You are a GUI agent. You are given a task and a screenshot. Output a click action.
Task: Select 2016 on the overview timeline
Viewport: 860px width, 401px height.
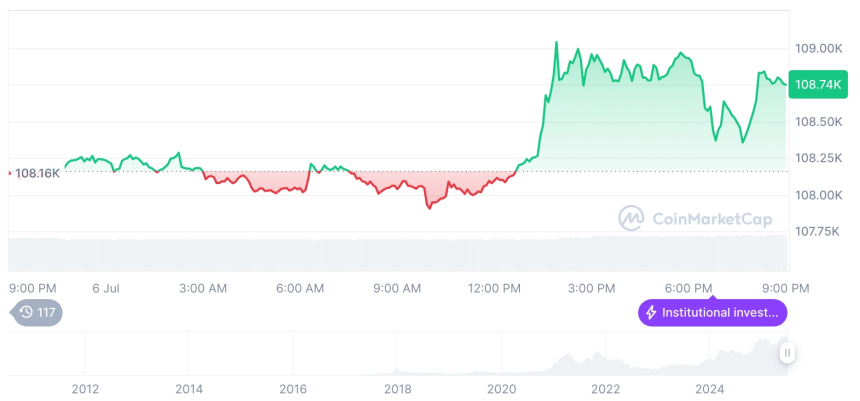click(x=293, y=388)
